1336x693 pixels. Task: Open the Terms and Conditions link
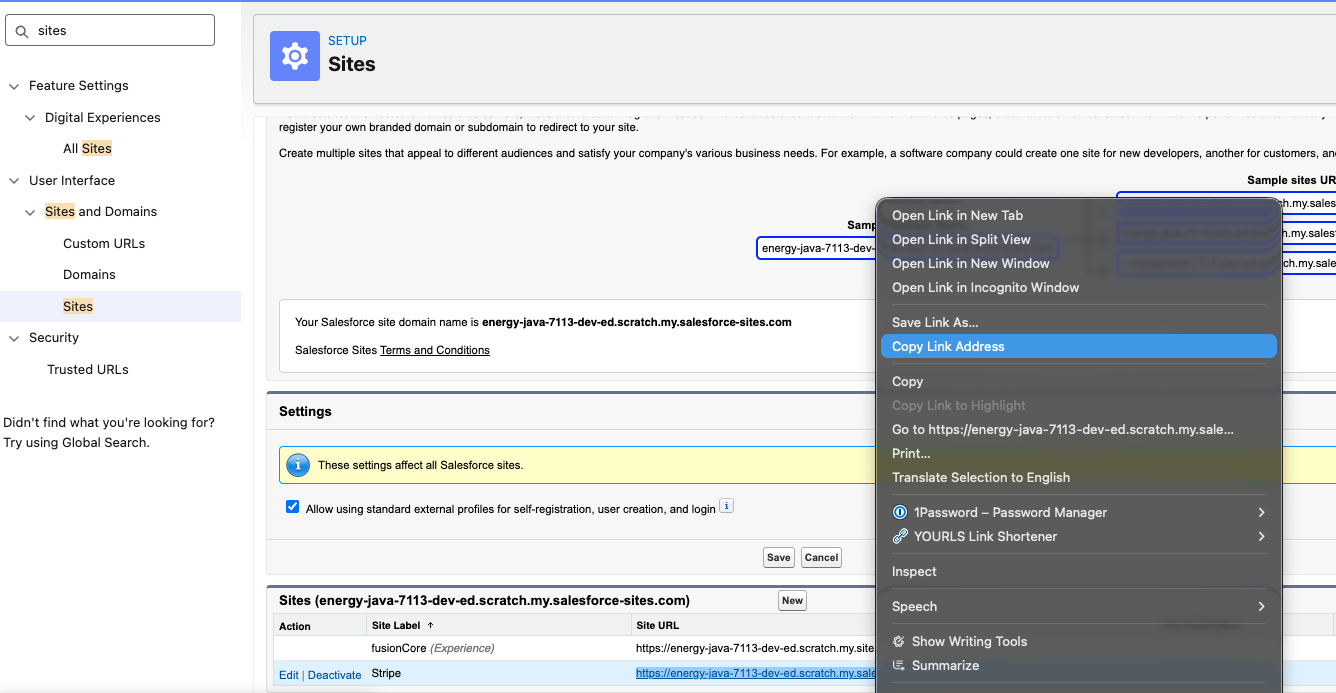coord(435,350)
